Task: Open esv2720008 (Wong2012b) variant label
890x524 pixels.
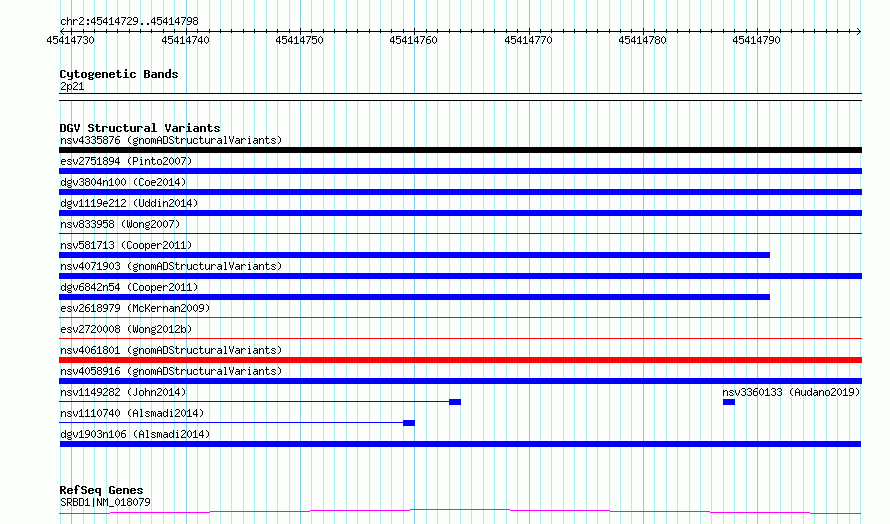Action: 126,329
